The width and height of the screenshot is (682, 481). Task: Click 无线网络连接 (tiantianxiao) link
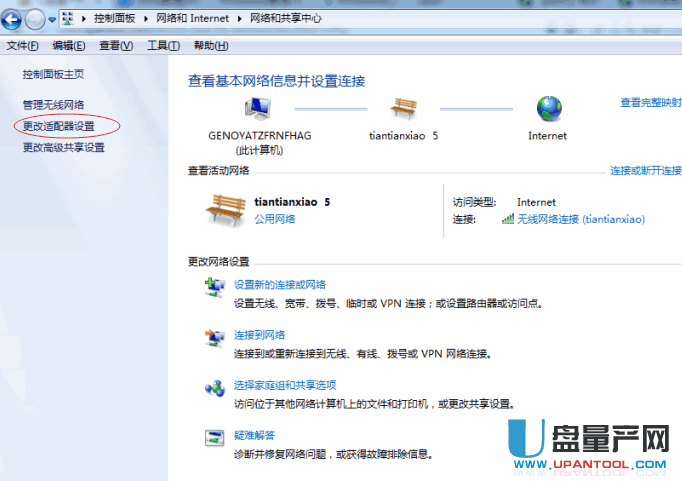580,219
